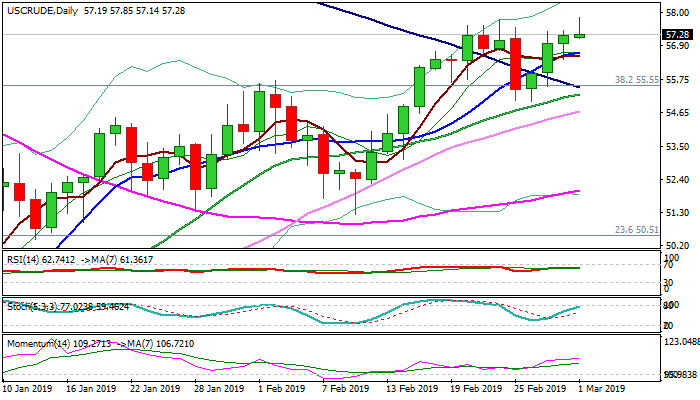
Task: Click the Momentum(14) indicator label
Action: pos(40,343)
